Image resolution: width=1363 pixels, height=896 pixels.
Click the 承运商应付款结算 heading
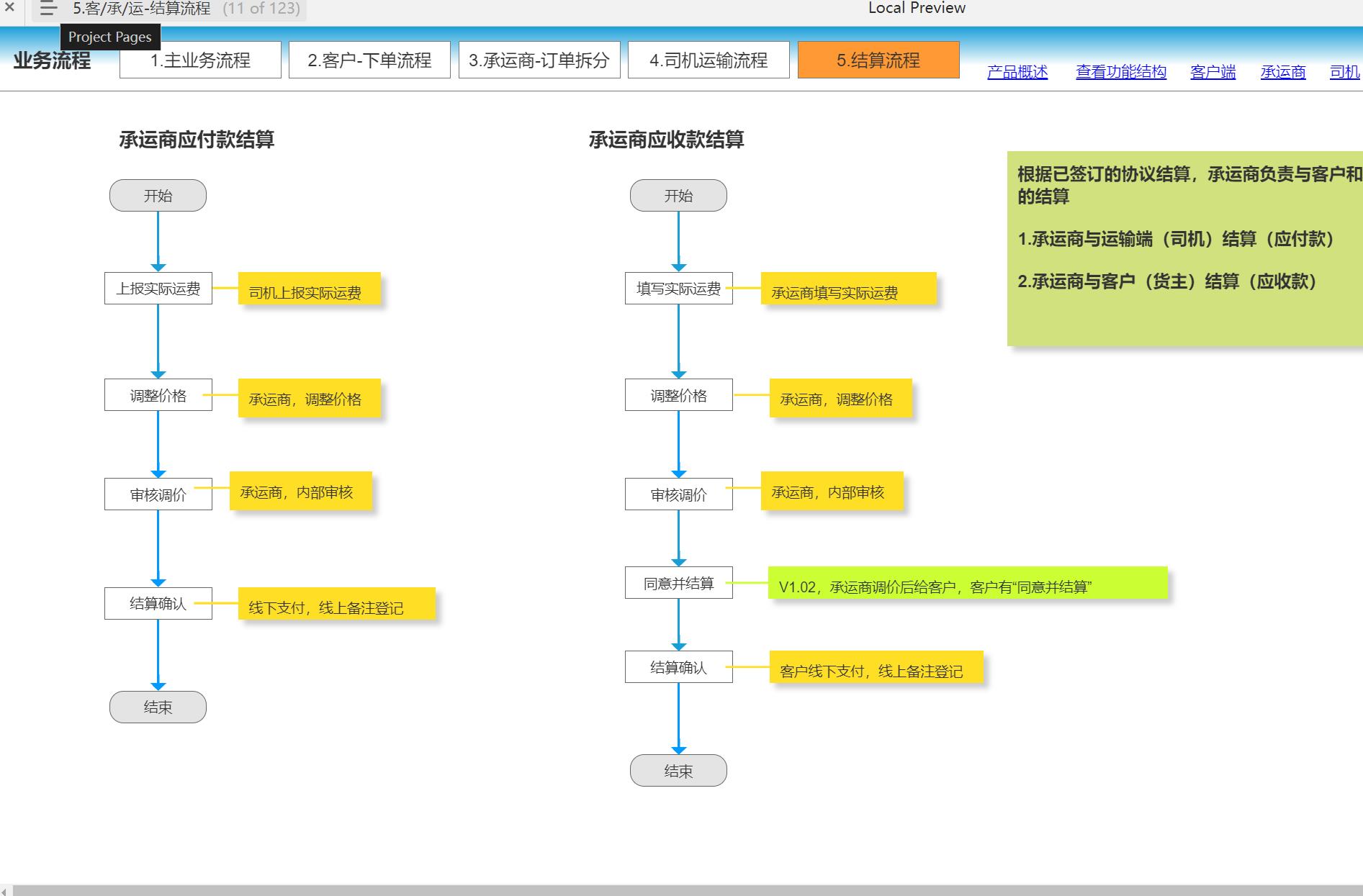click(197, 140)
